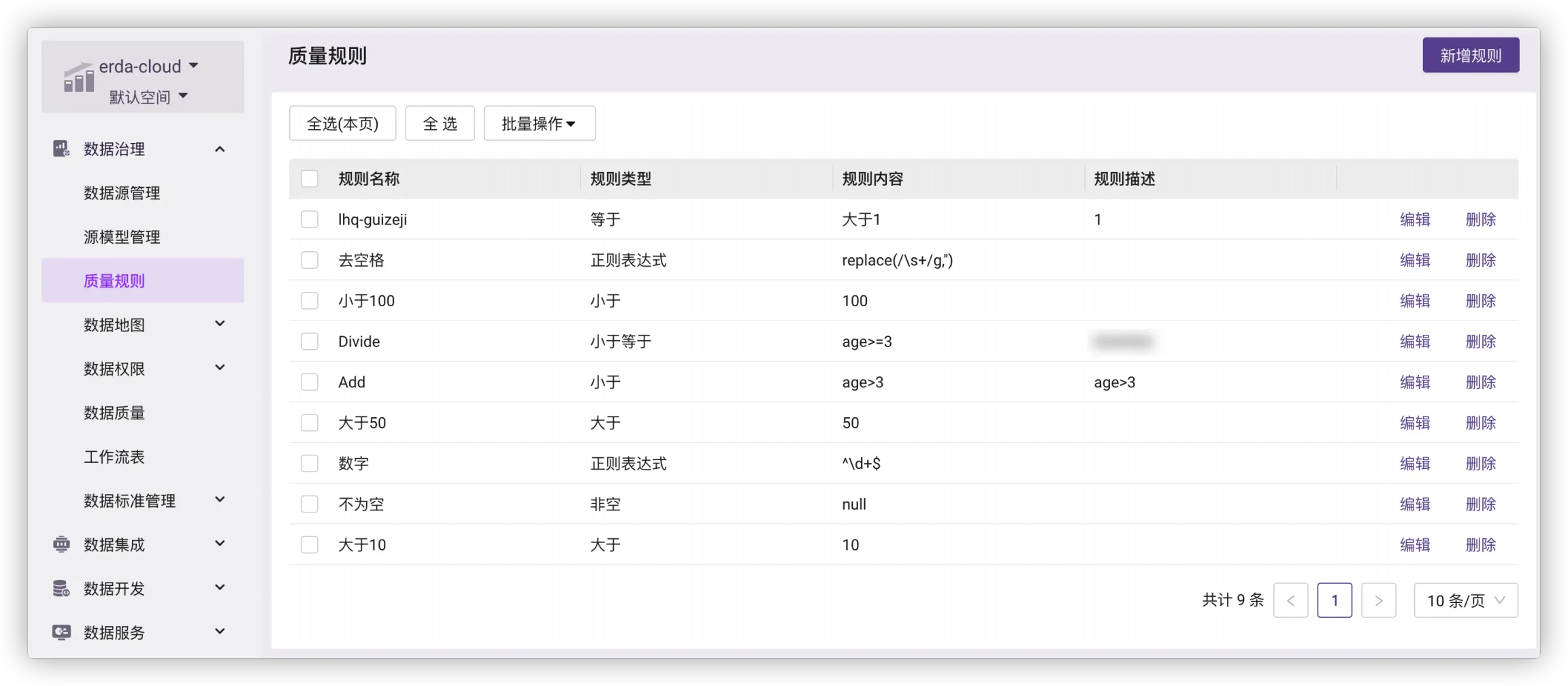
Task: Click the 数据治理 sidebar icon
Action: pyautogui.click(x=61, y=149)
